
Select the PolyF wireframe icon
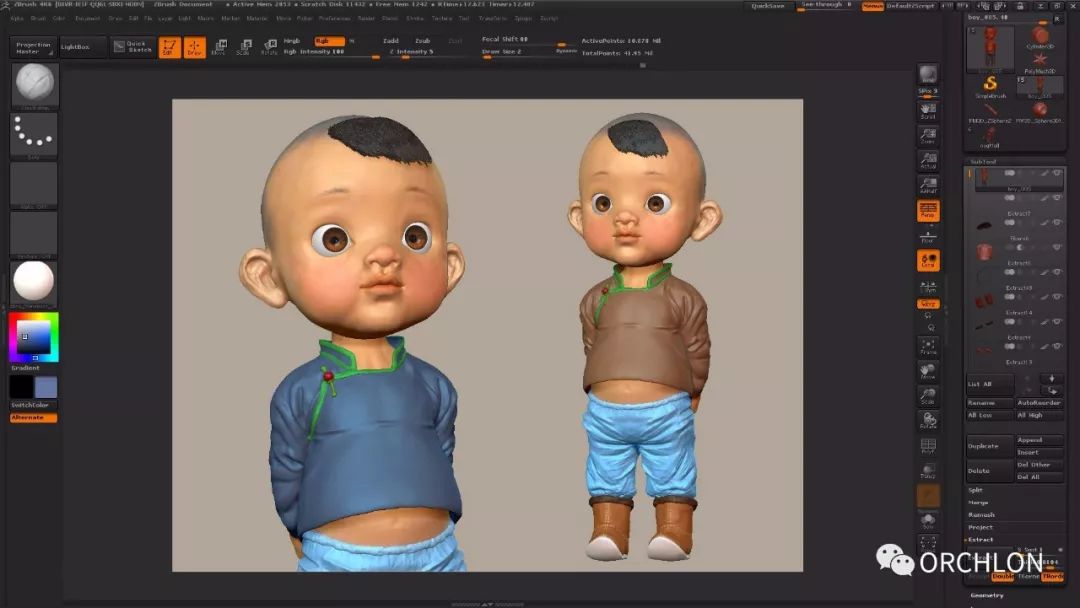[928, 446]
